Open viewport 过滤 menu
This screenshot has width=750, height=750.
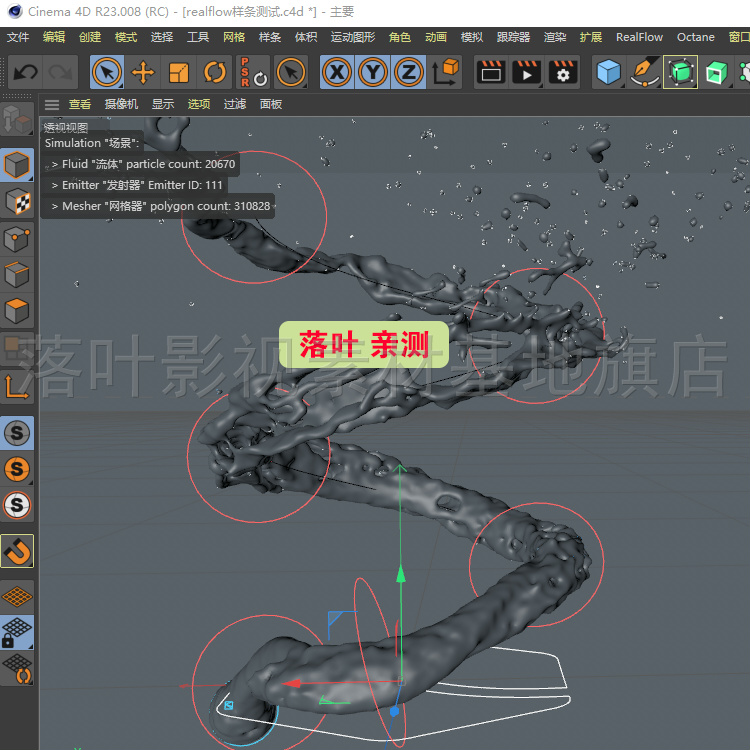(234, 104)
